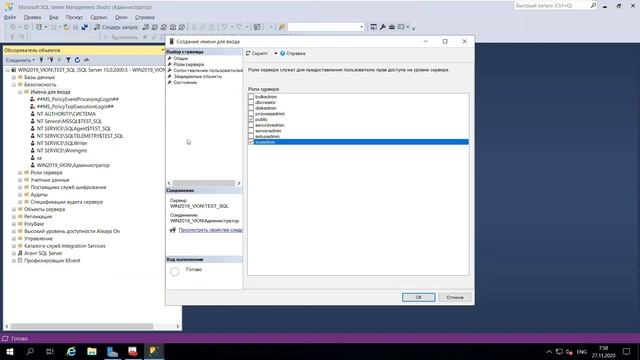
Task: Open the wrench properties icon in the toolbar
Action: [382, 27]
